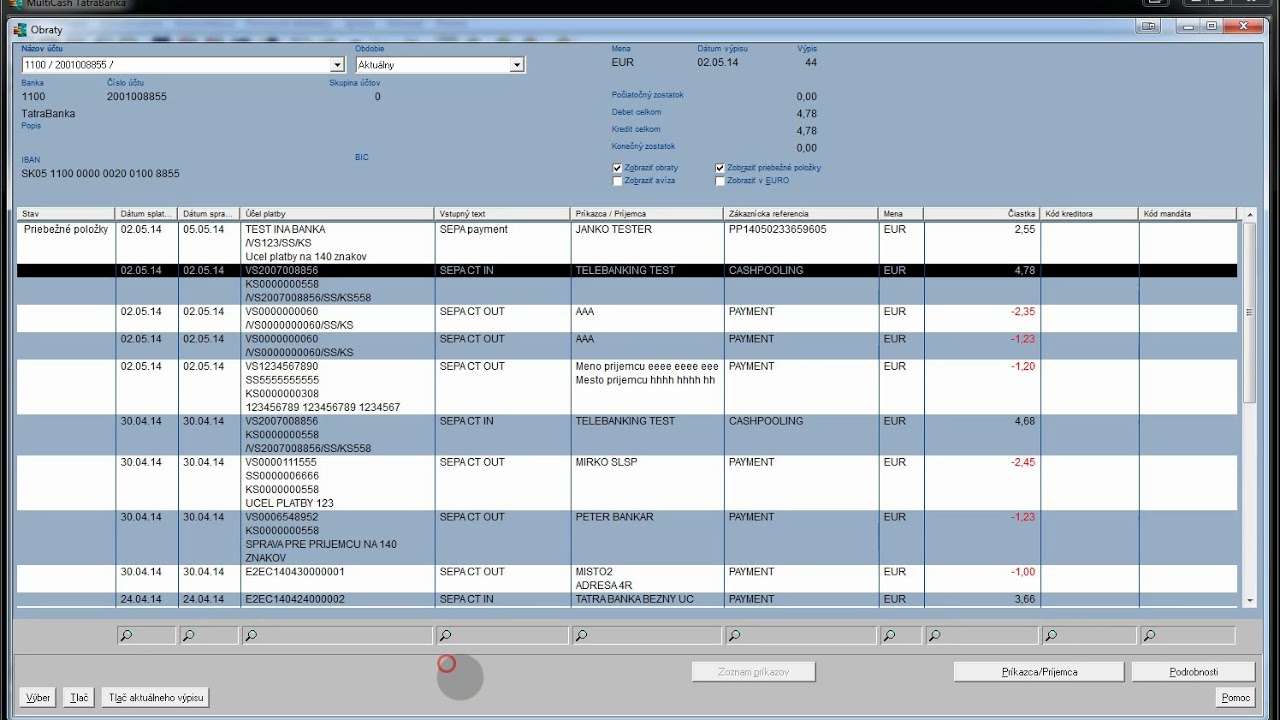Click the amount -1,00 cell

(x=1022, y=572)
